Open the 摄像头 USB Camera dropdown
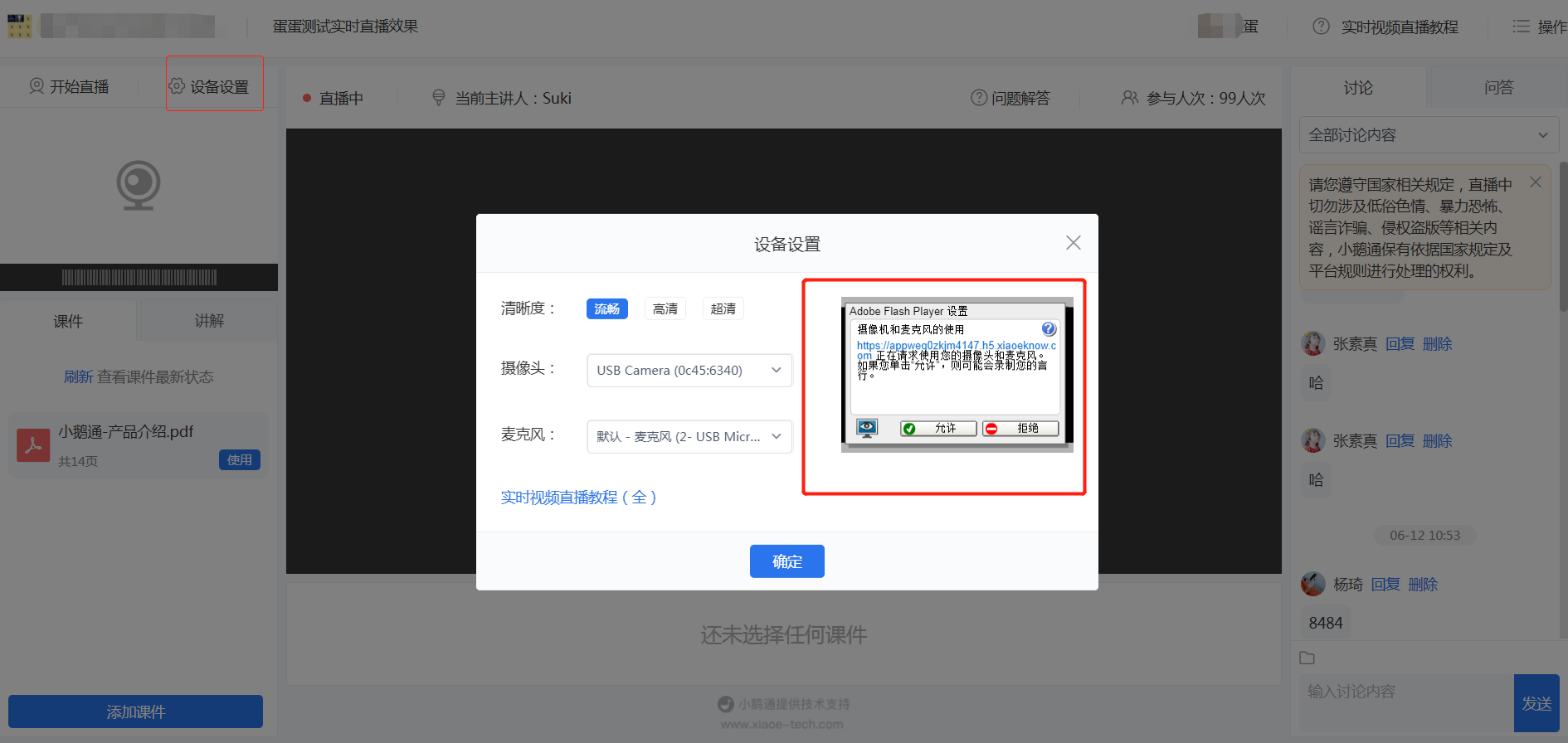1568x743 pixels. click(689, 371)
